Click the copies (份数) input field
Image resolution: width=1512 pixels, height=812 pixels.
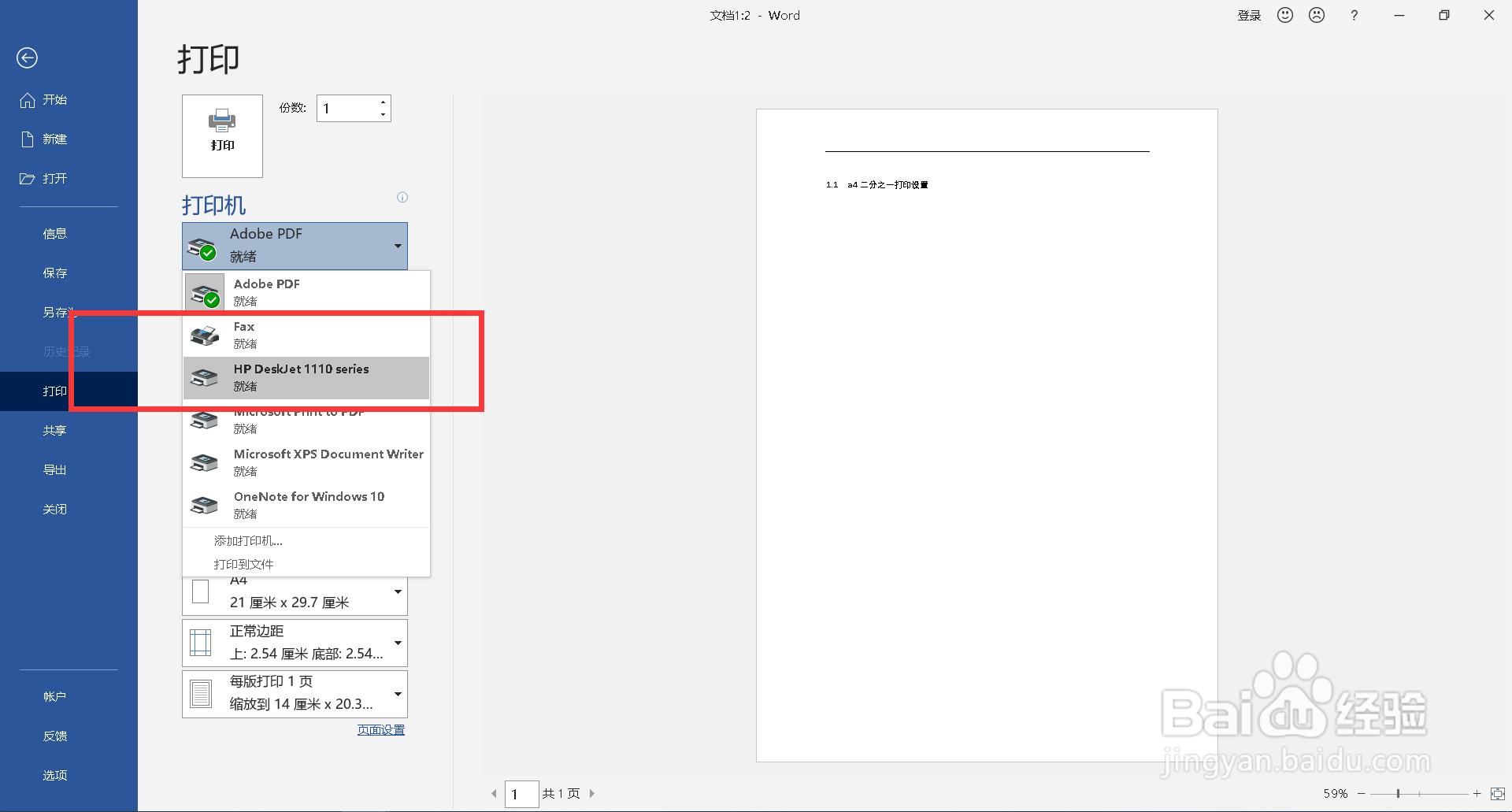point(346,109)
